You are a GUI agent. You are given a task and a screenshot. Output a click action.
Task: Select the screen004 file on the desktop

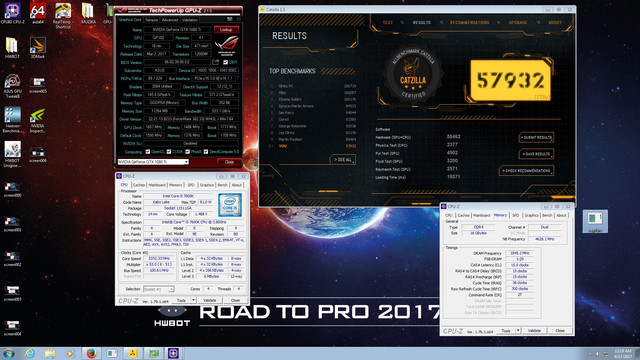click(12, 328)
